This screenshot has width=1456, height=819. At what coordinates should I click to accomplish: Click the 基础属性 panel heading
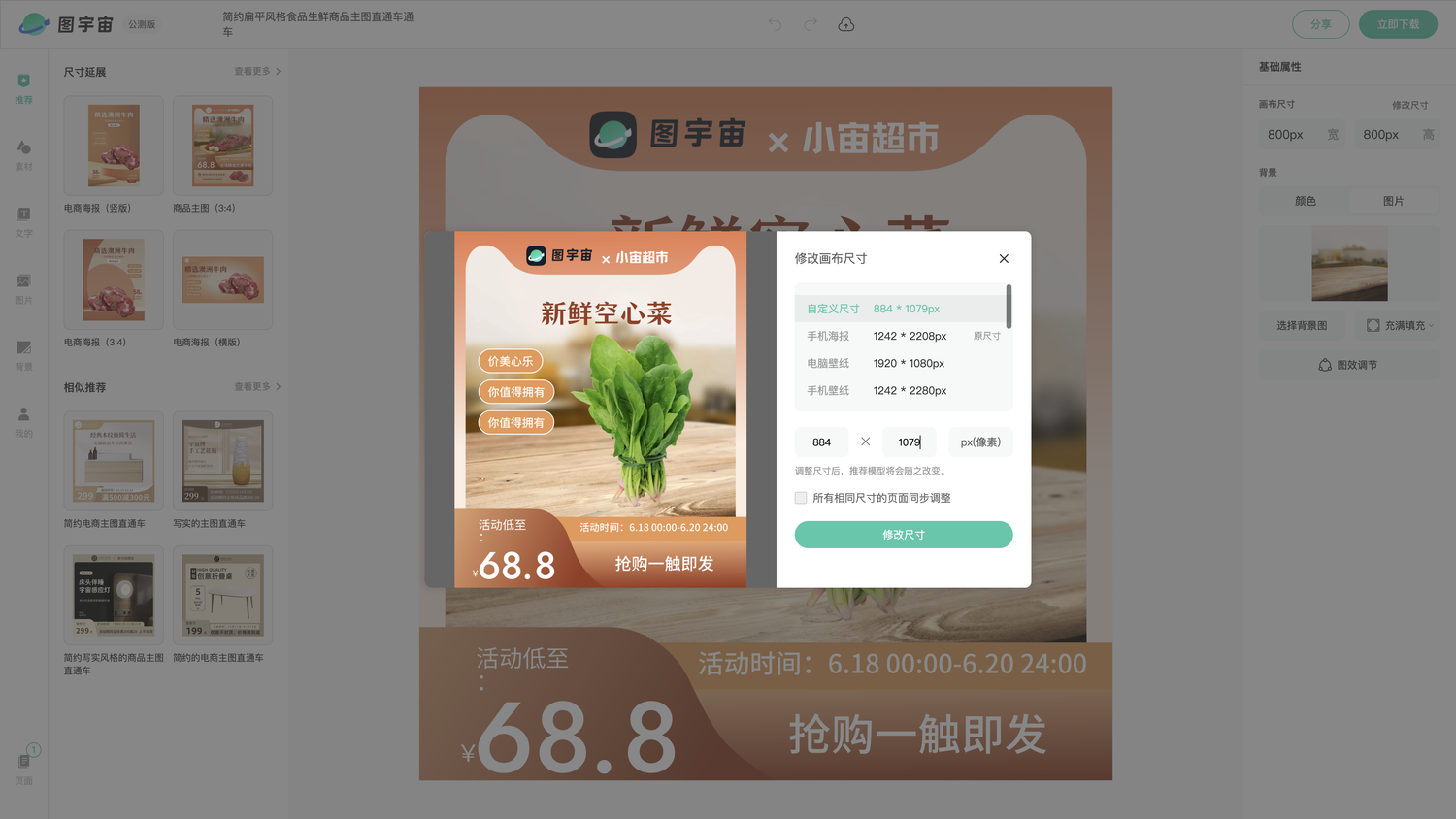1279,67
